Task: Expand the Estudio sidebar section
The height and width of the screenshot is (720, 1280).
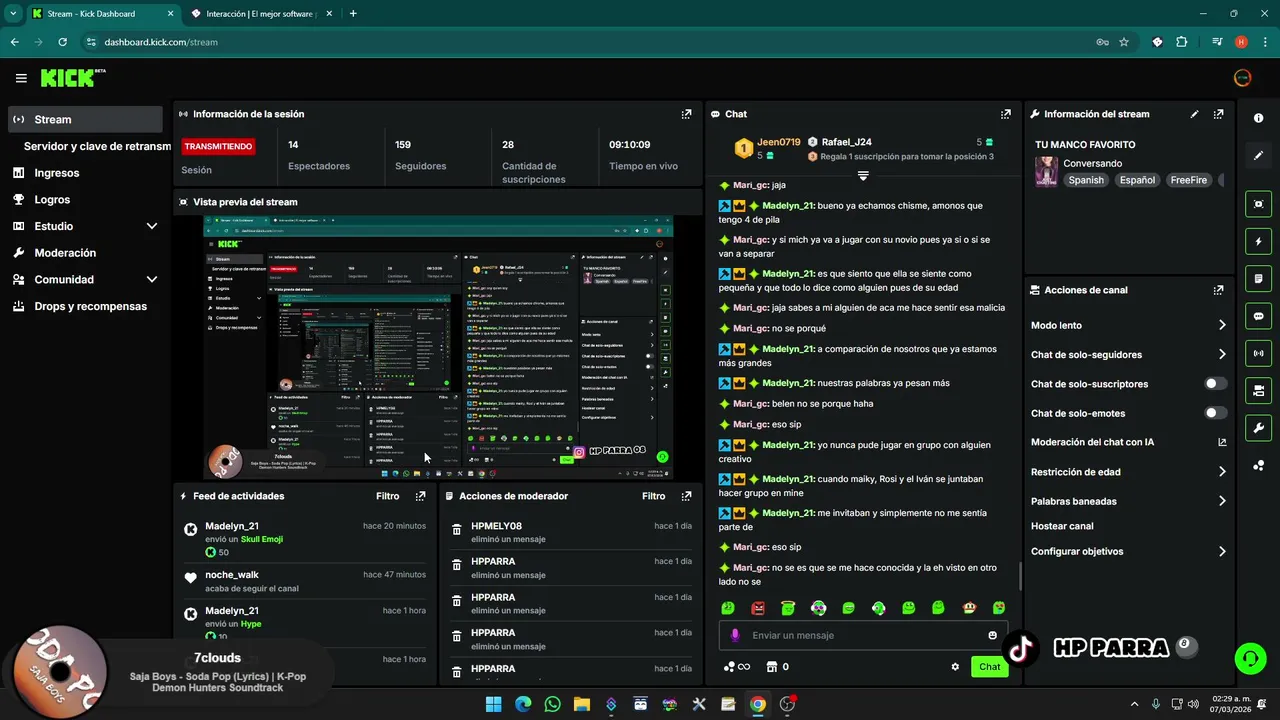Action: (151, 226)
